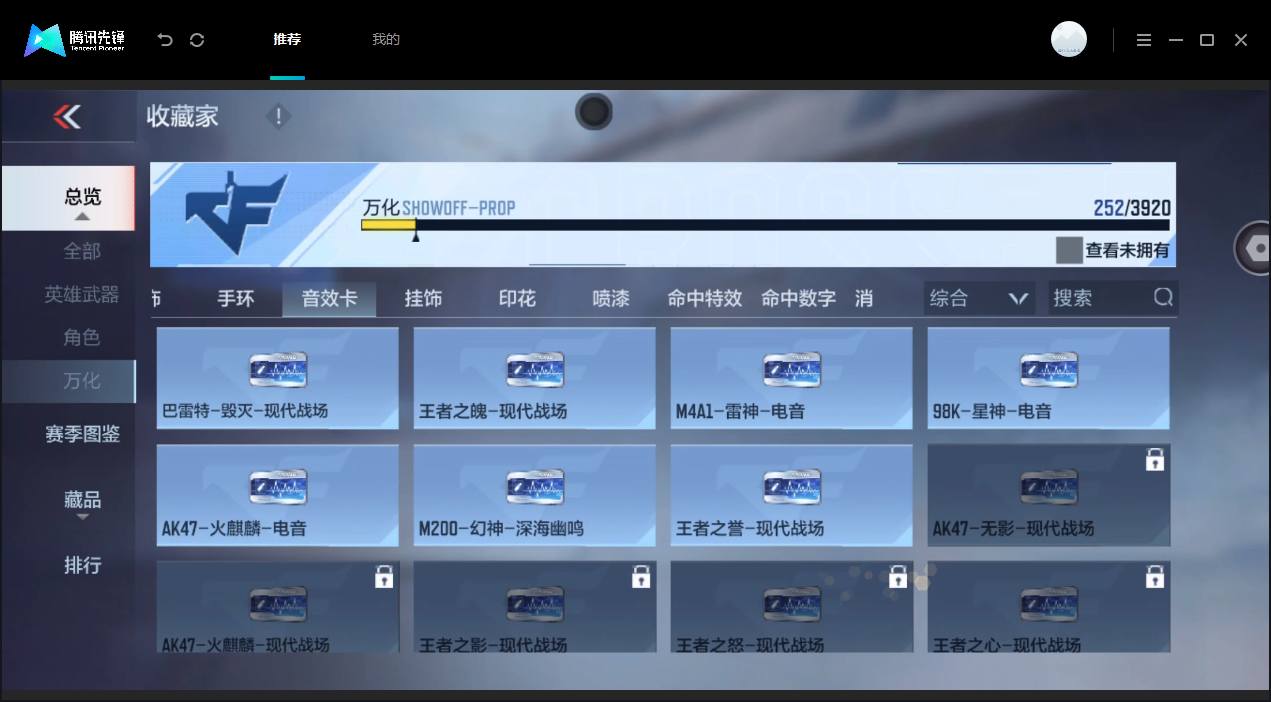Go back with the undo arrow icon
The height and width of the screenshot is (702, 1271).
tap(165, 40)
